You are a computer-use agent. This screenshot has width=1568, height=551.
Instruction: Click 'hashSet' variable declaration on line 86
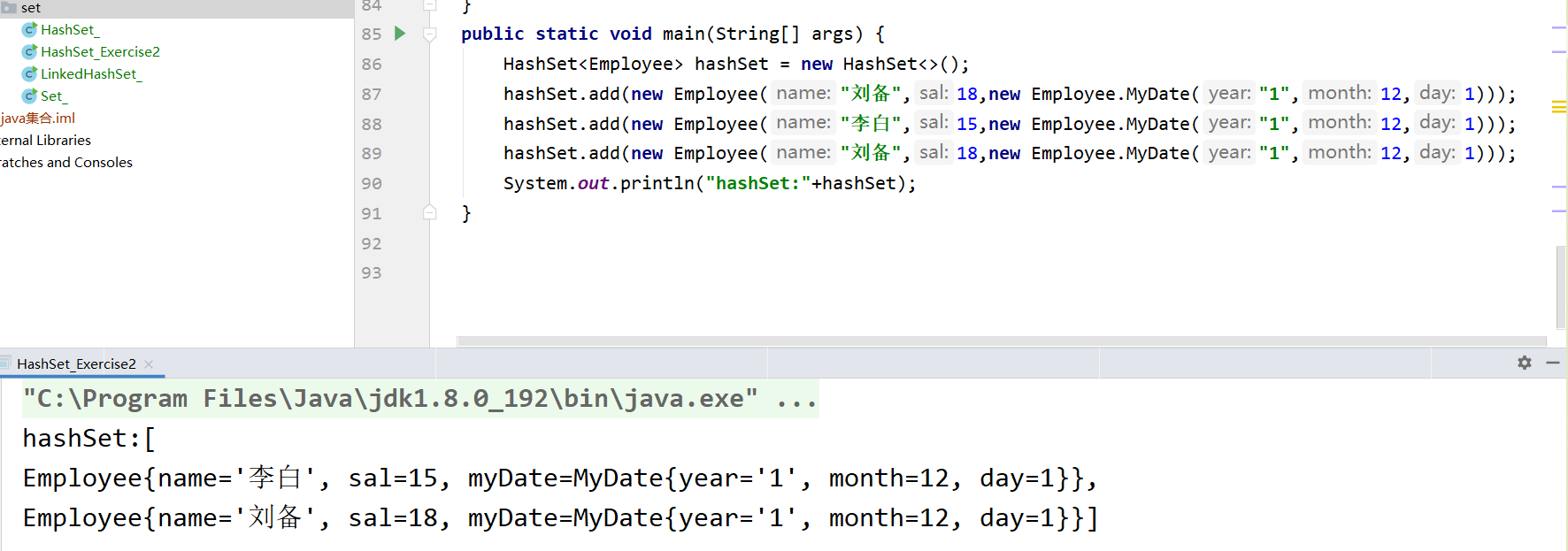(731, 64)
